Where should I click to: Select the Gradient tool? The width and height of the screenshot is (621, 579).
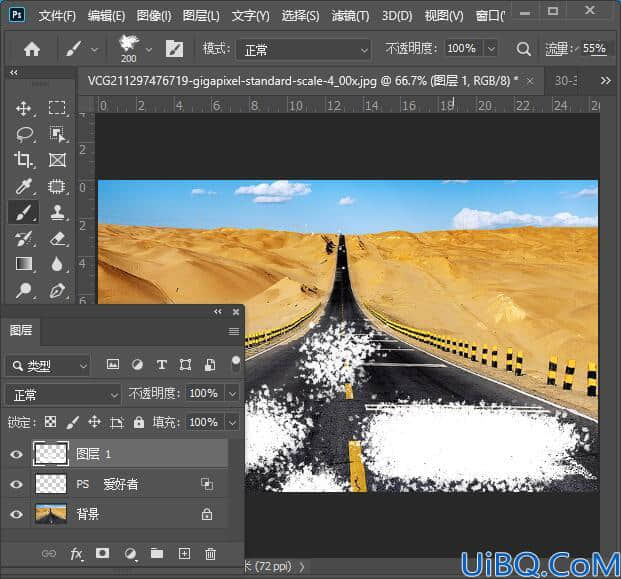click(24, 264)
